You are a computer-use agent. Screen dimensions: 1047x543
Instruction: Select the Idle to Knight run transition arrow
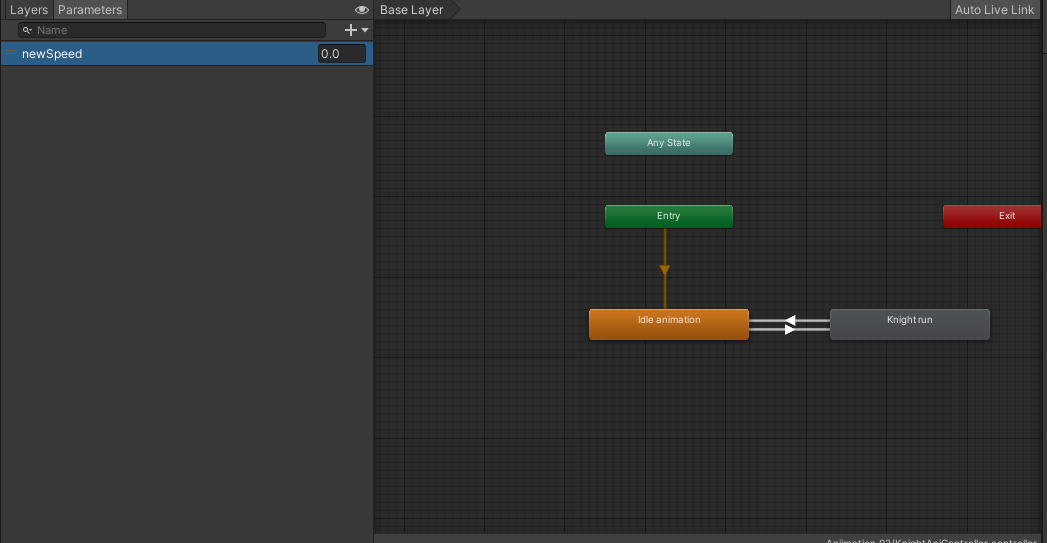point(790,329)
